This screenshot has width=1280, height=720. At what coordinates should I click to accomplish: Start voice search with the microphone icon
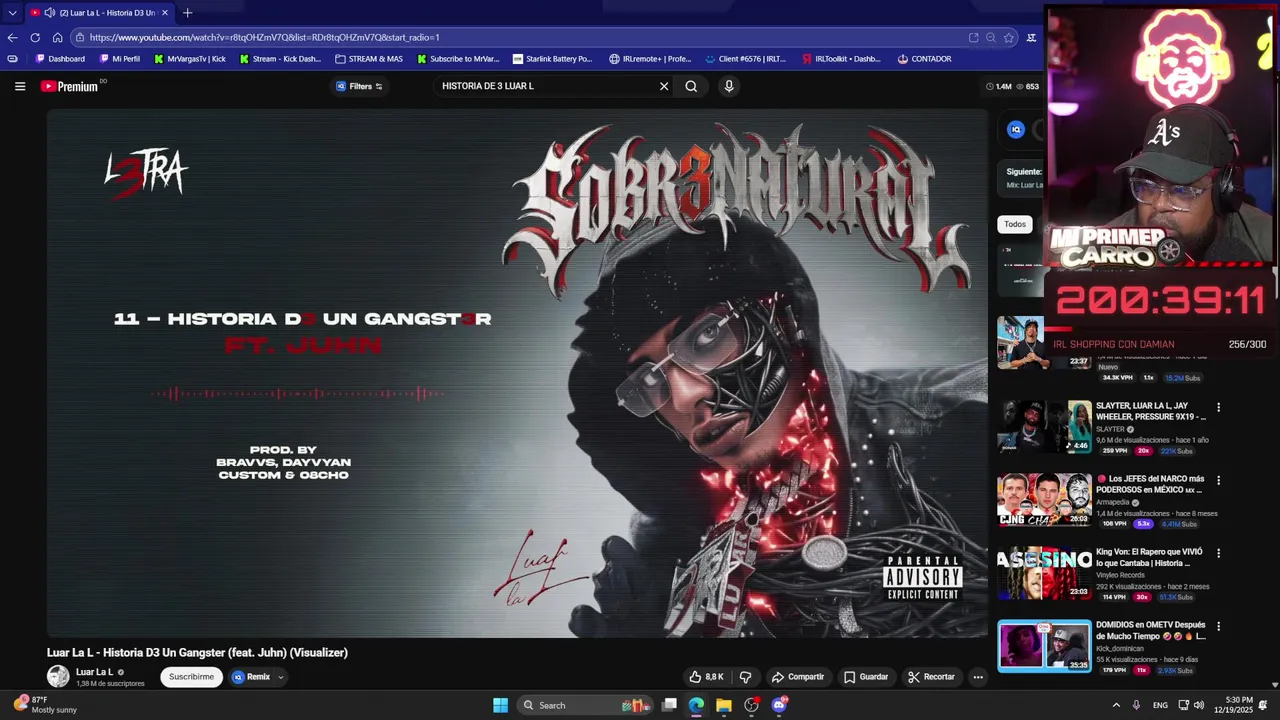(x=729, y=87)
